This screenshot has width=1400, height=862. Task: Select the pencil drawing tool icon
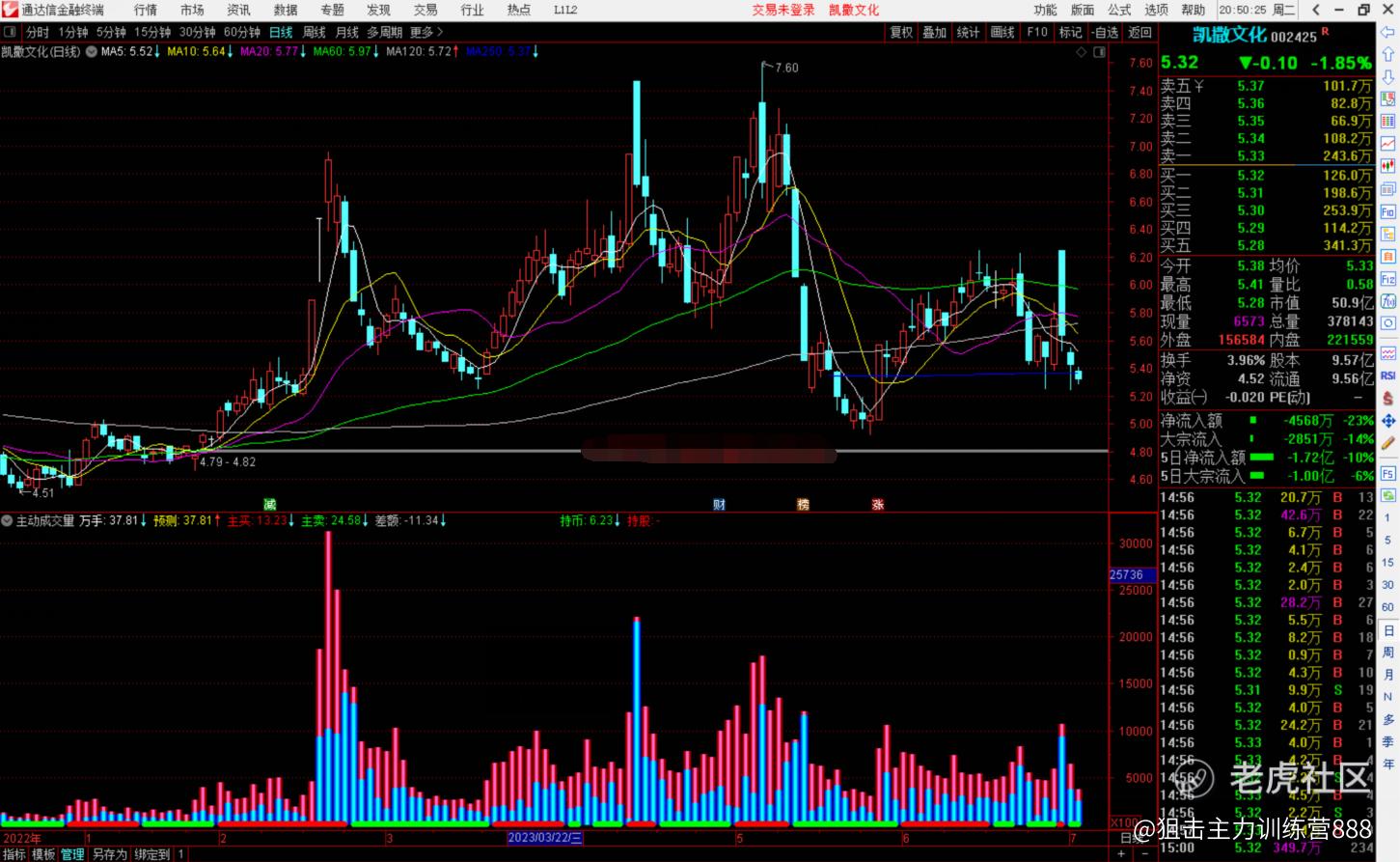pos(1388,443)
